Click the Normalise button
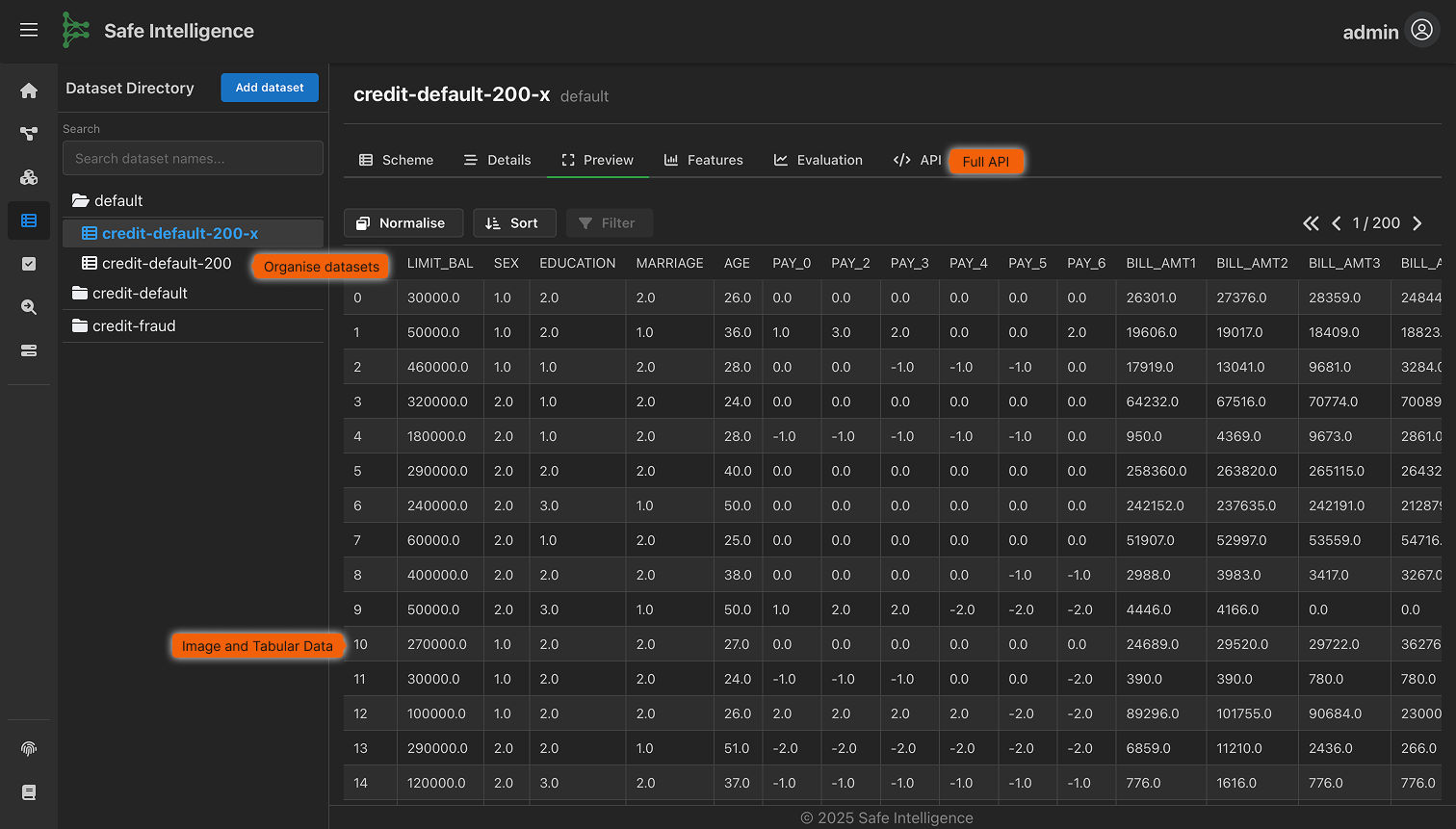The image size is (1456, 829). [403, 223]
